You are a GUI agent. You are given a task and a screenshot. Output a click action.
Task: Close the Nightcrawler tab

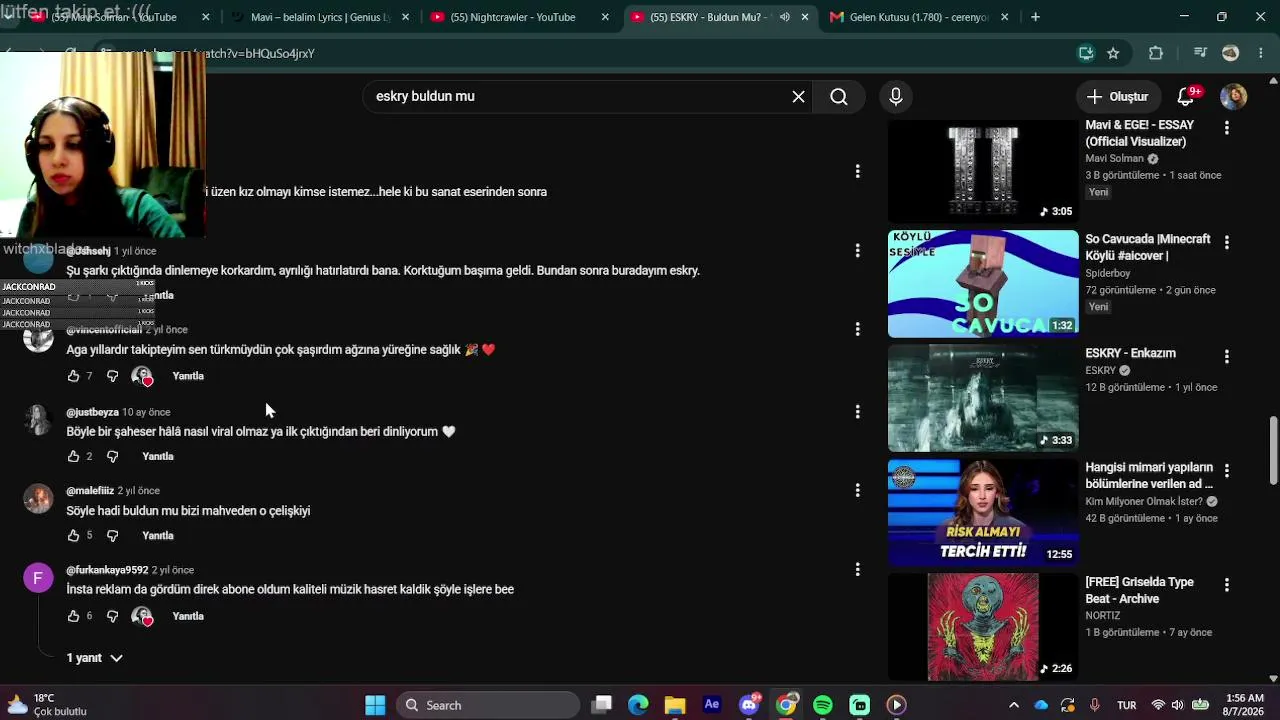tap(606, 17)
